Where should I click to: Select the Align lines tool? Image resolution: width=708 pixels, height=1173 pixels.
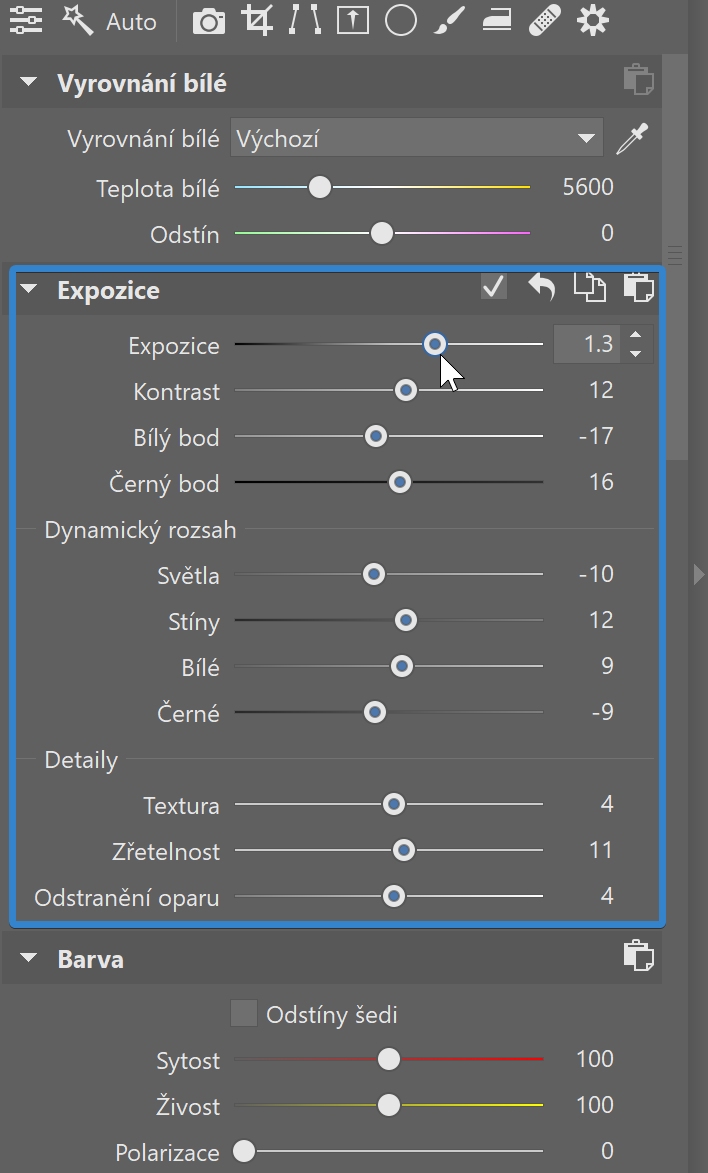coord(305,21)
